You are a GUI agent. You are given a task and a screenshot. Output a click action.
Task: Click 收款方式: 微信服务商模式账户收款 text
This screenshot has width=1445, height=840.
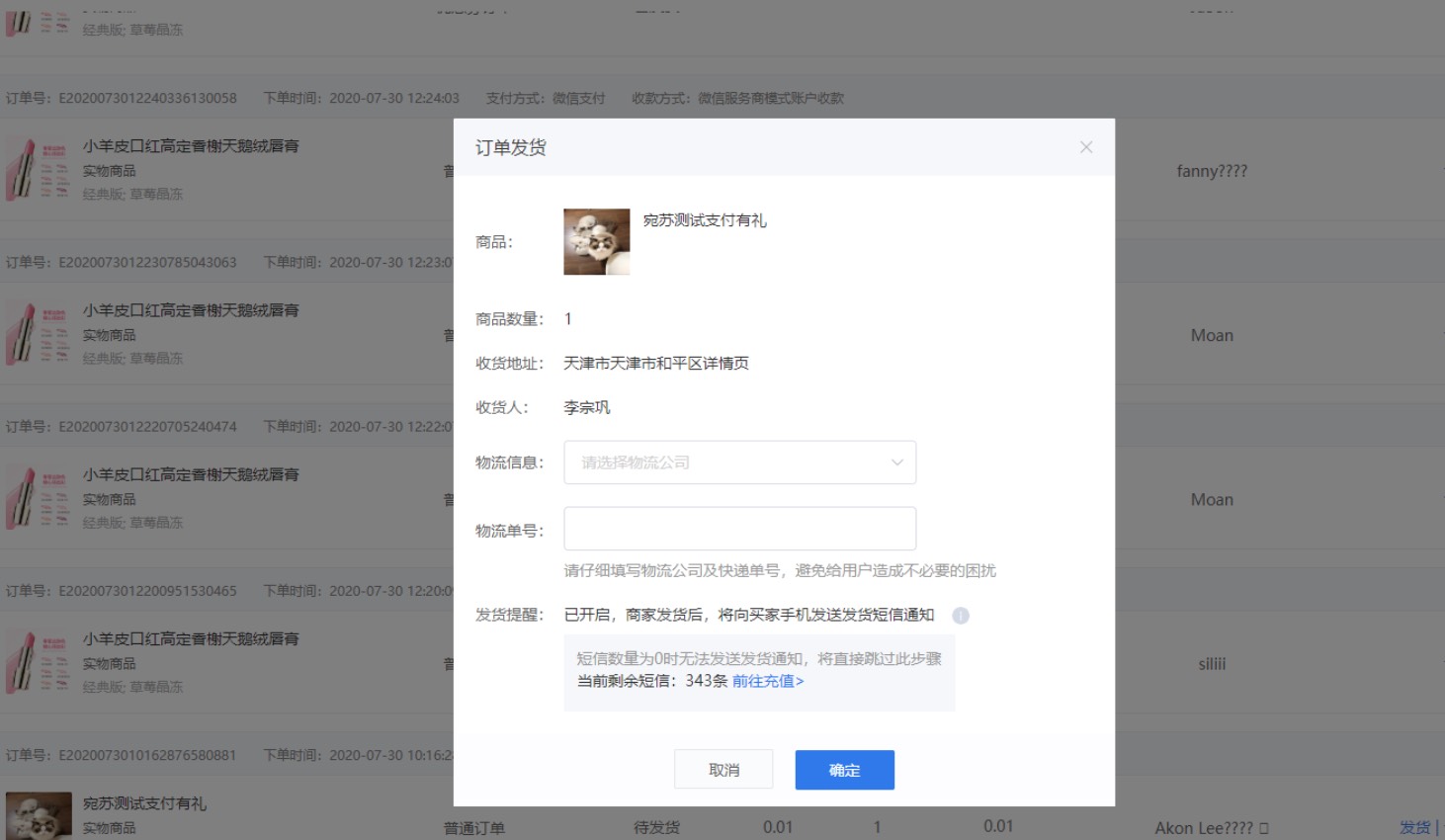tap(738, 98)
